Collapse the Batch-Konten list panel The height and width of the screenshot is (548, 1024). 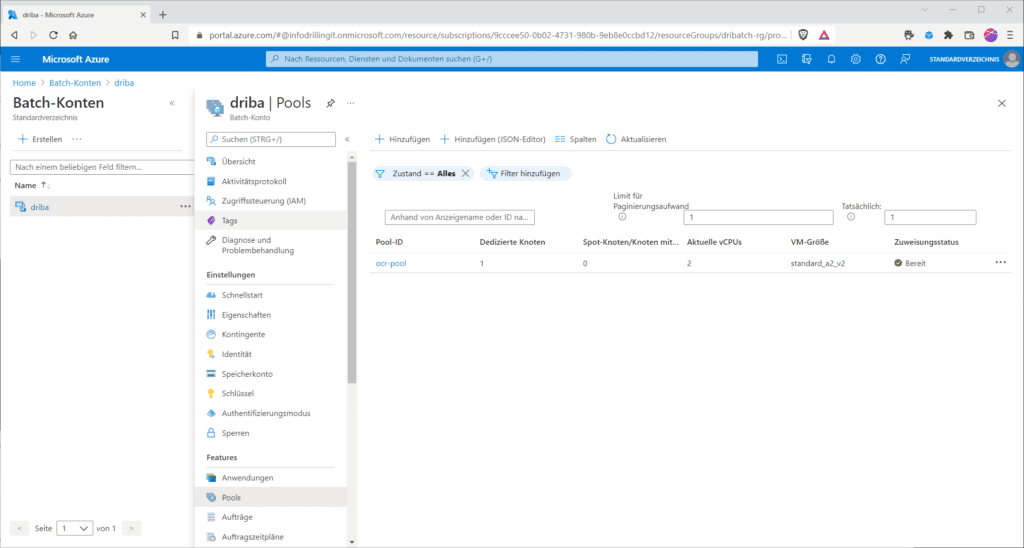pos(172,103)
